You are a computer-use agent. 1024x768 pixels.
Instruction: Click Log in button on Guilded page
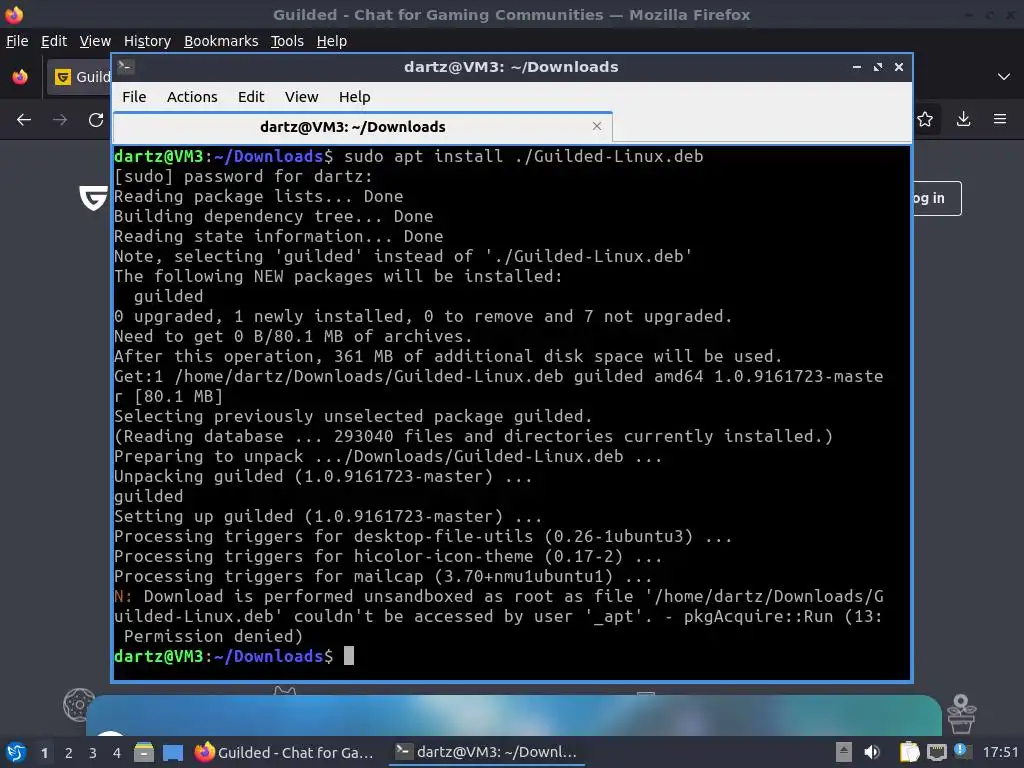click(936, 198)
